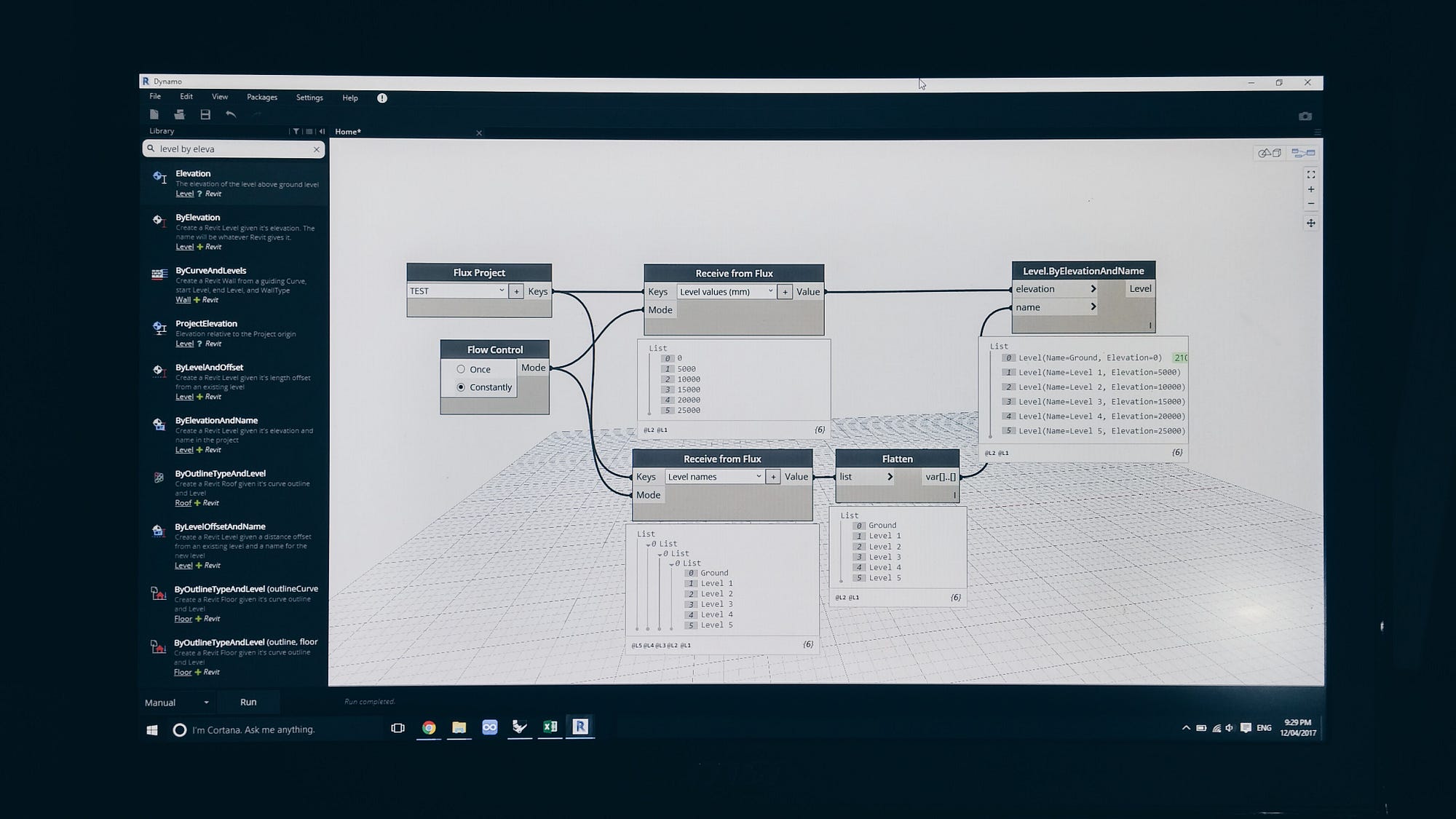Screen dimensions: 1456x819
Task: Click in the library search field
Action: tap(233, 149)
